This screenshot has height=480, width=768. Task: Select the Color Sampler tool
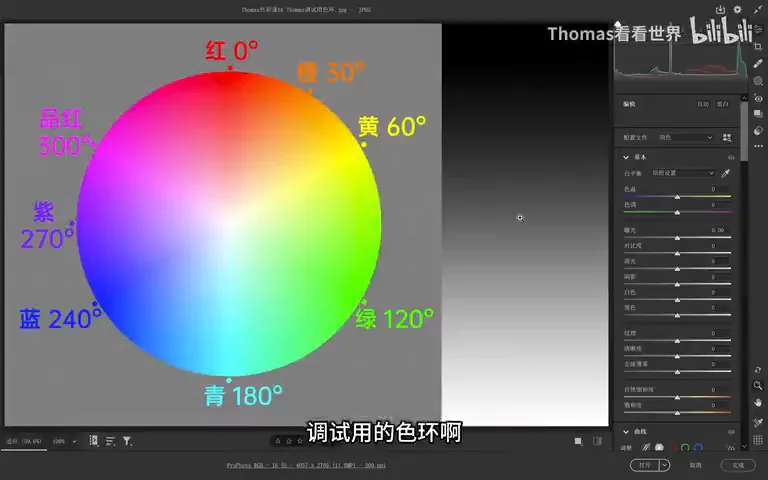[x=758, y=422]
